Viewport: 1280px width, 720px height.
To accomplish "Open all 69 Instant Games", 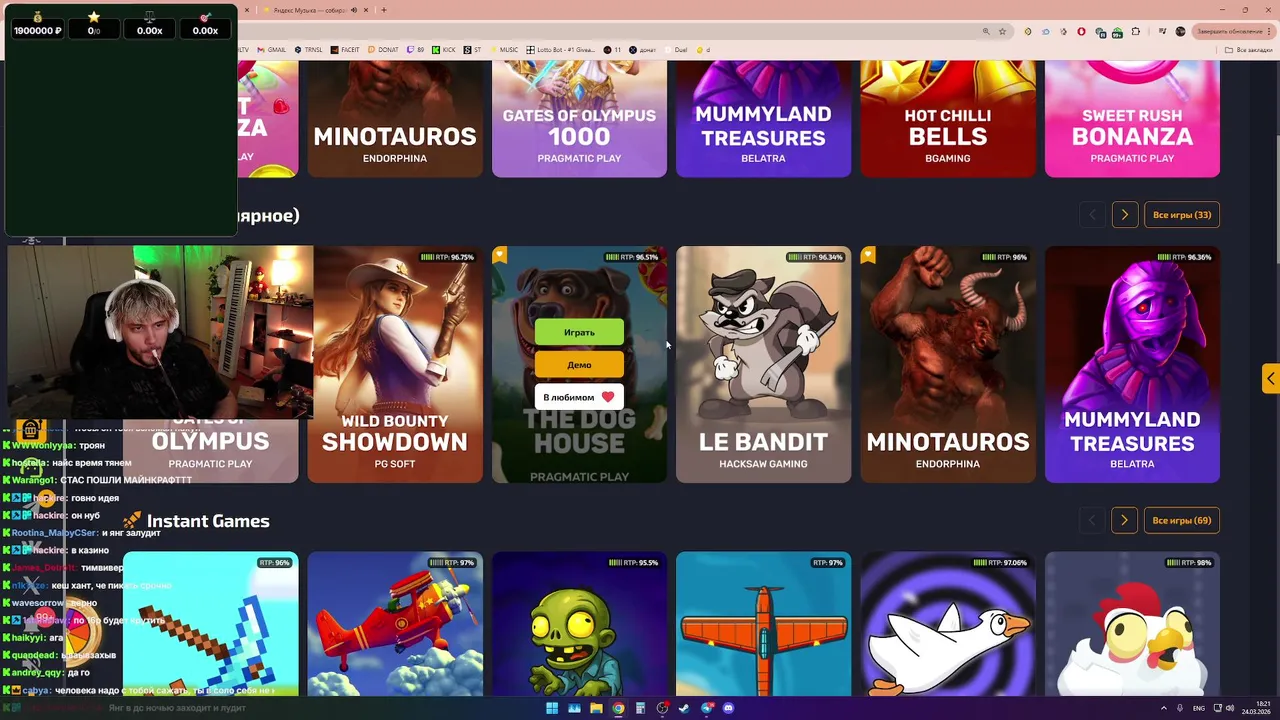I will pyautogui.click(x=1181, y=520).
